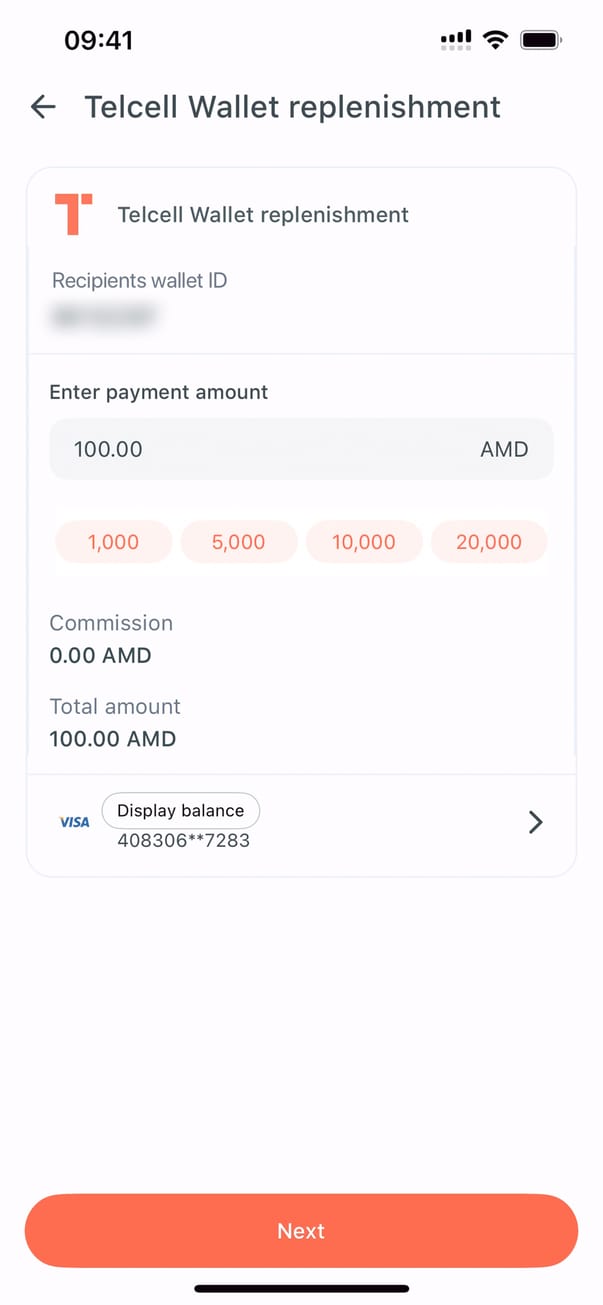Click the orange Telcell logo icon

tap(73, 214)
